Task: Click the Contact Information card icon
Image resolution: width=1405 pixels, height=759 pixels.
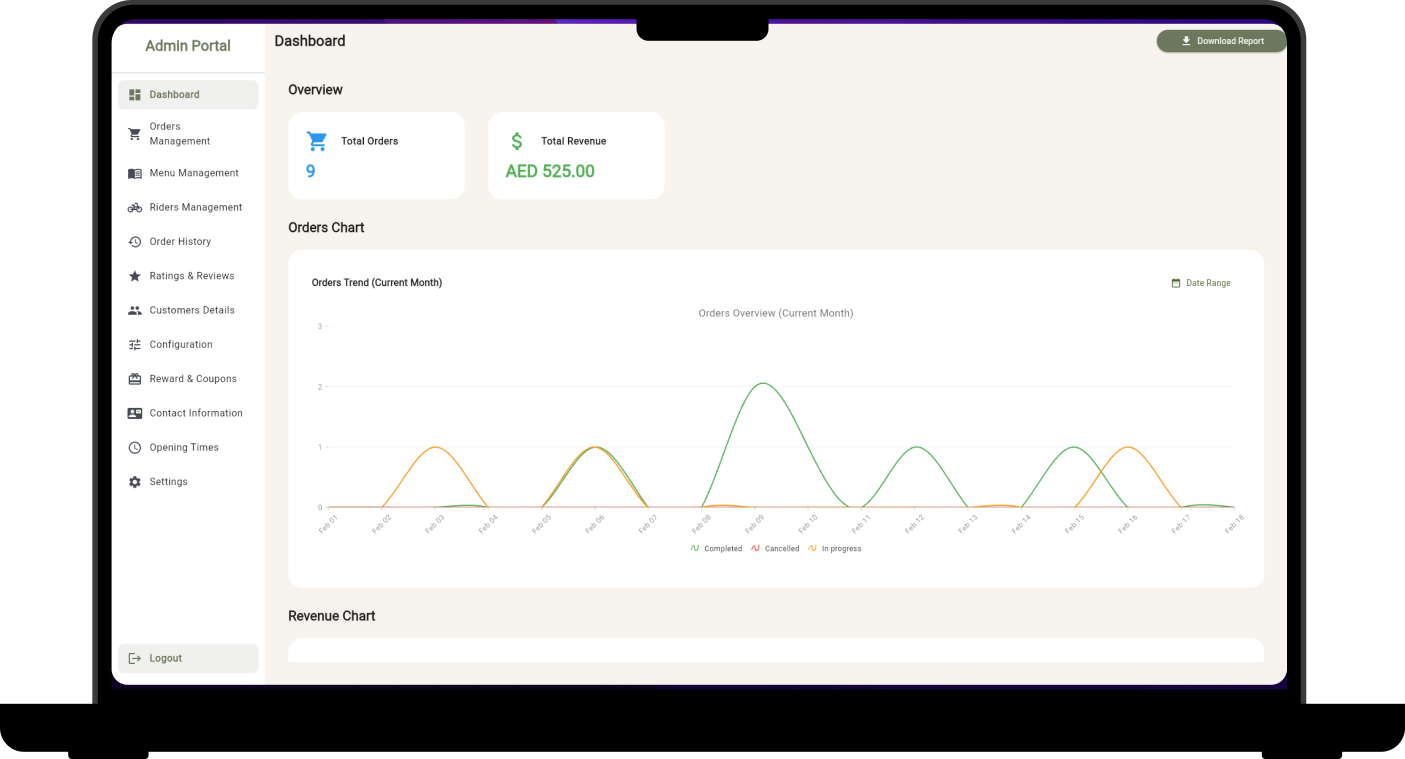Action: (135, 413)
